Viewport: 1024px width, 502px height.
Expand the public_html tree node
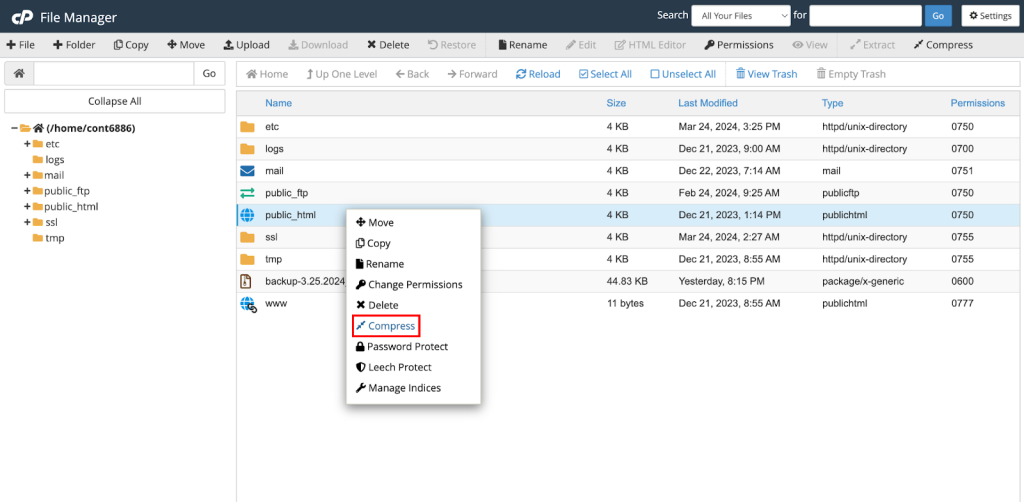(27, 207)
